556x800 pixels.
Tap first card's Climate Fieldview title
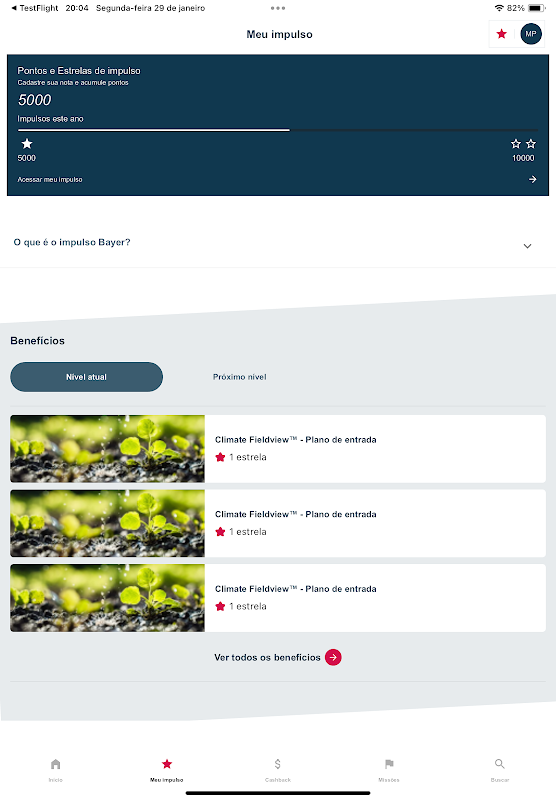pos(295,440)
